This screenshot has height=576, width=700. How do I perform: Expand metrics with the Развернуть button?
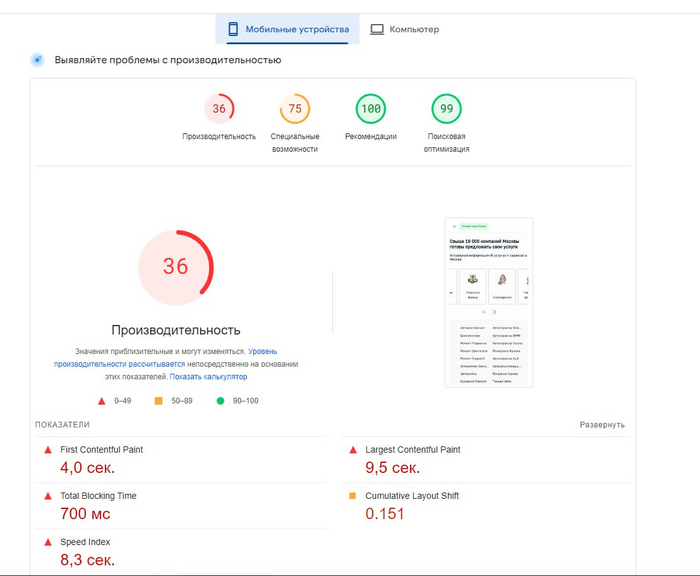coord(602,425)
